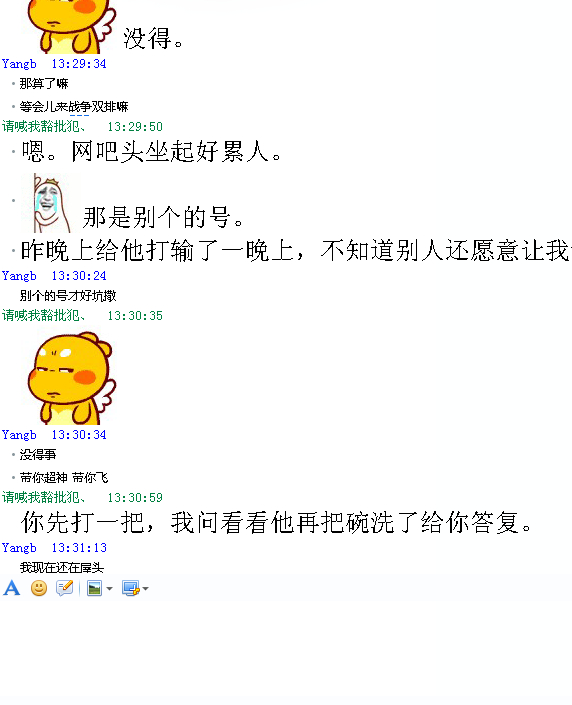572x705 pixels.
Task: Click the message '你先打一把' line
Action: point(277,522)
